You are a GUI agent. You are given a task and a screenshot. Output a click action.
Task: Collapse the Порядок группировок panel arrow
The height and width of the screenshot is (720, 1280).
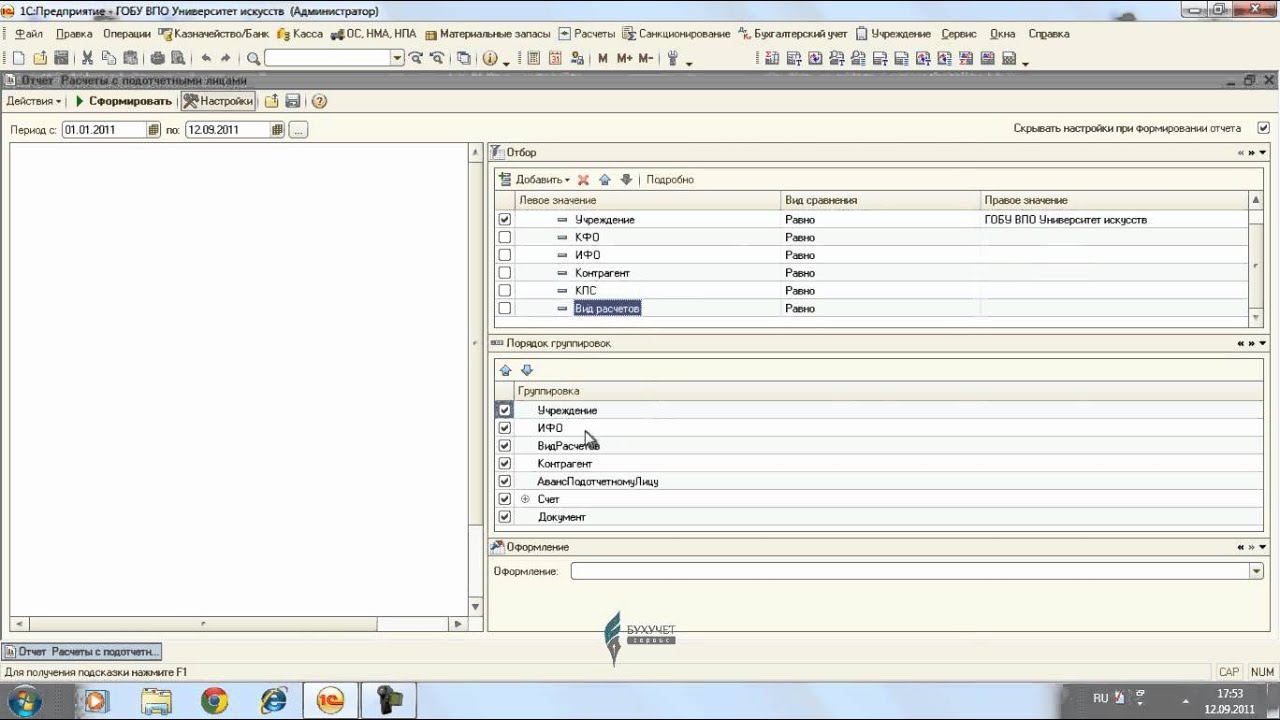[x=1263, y=344]
